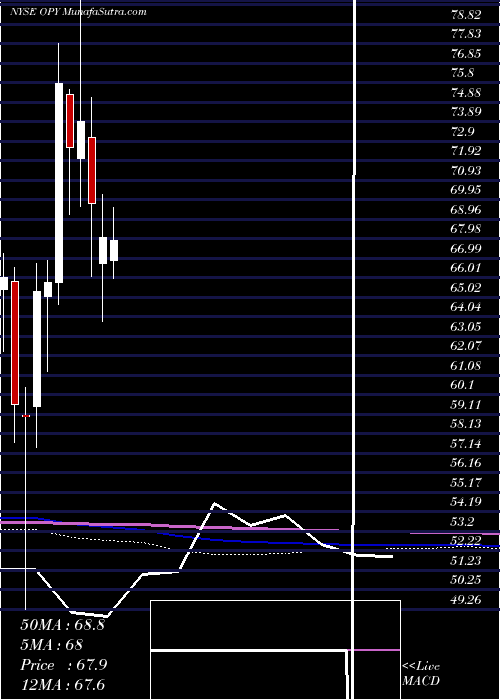
Task: Click the 50.25 price axis label
Action: point(466,580)
